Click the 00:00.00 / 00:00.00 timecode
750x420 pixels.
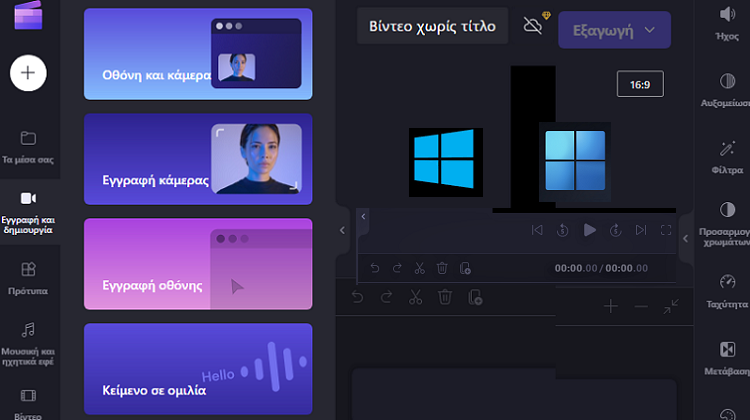click(x=601, y=268)
